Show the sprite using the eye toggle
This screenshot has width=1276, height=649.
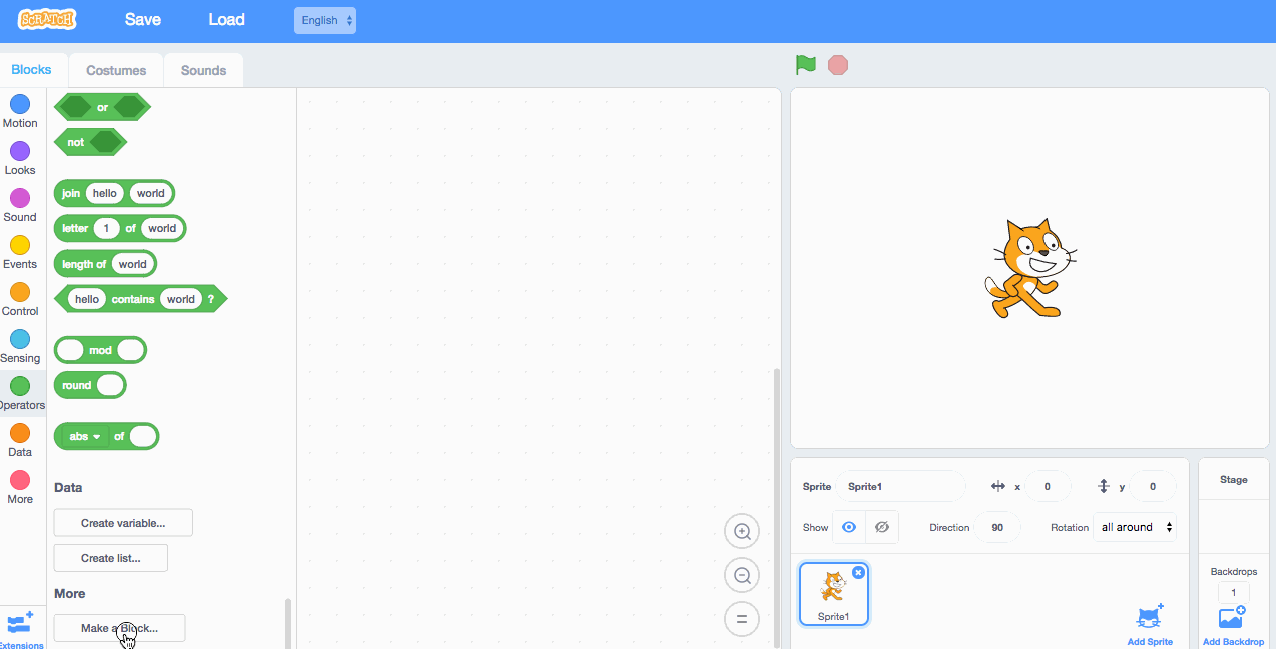pyautogui.click(x=848, y=527)
